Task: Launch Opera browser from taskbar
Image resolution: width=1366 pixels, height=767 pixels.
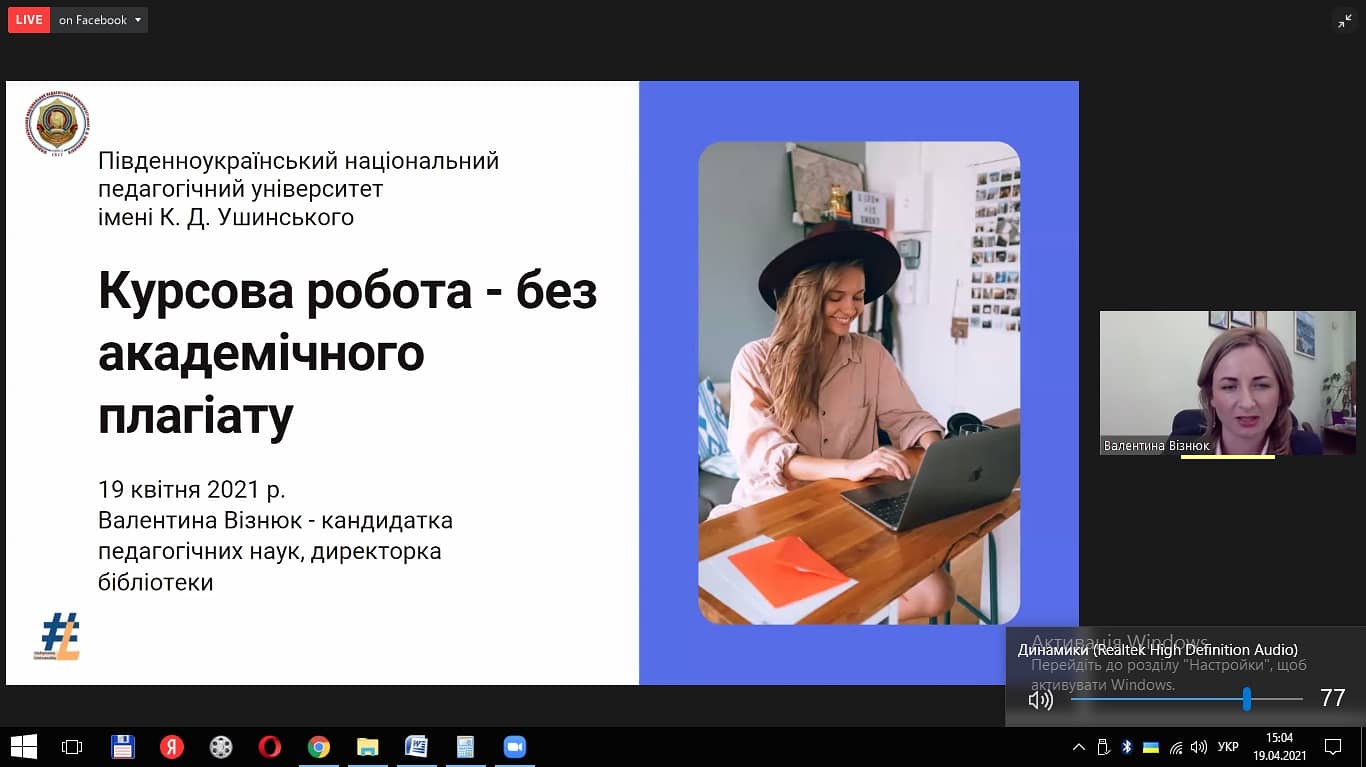Action: pos(269,747)
